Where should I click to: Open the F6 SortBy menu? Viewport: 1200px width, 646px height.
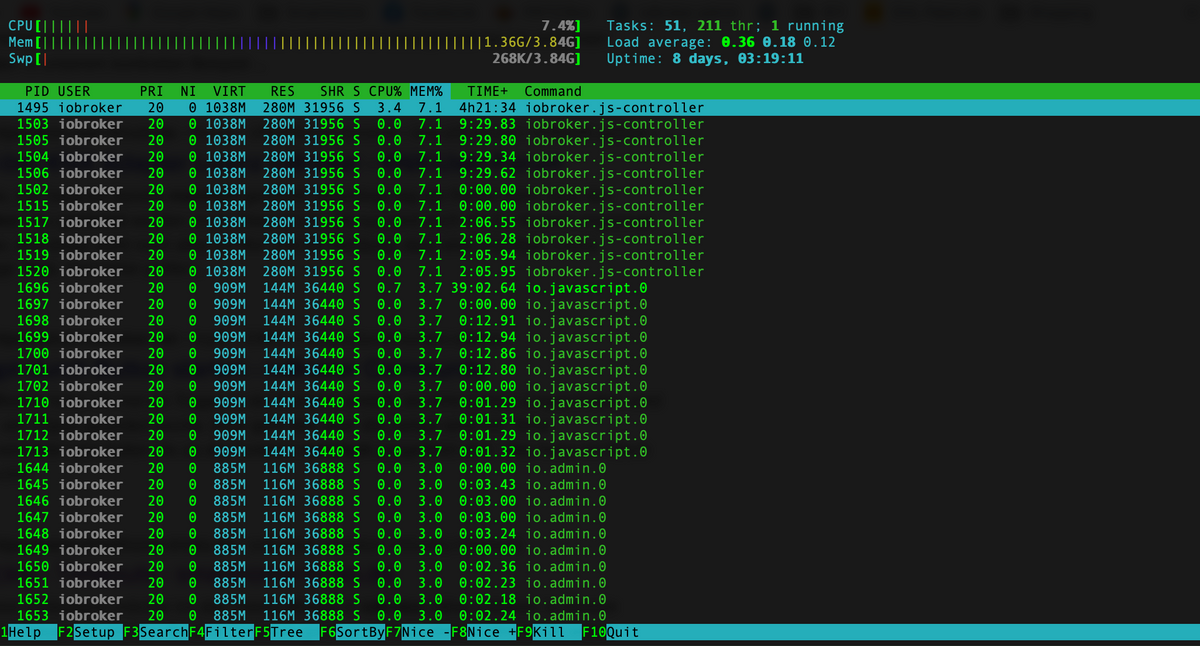pos(353,633)
